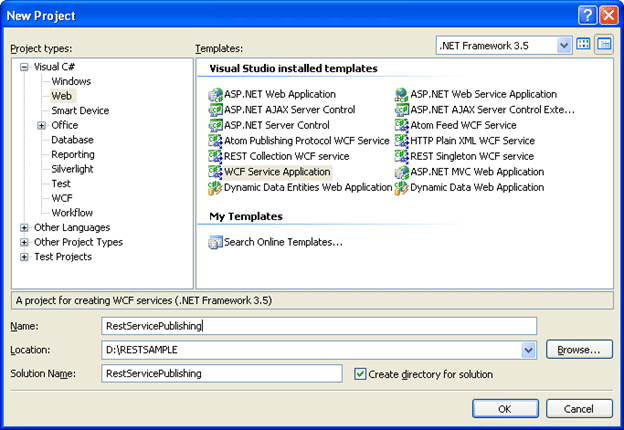Expand the Test Projects node
This screenshot has width=624, height=430.
[24, 257]
